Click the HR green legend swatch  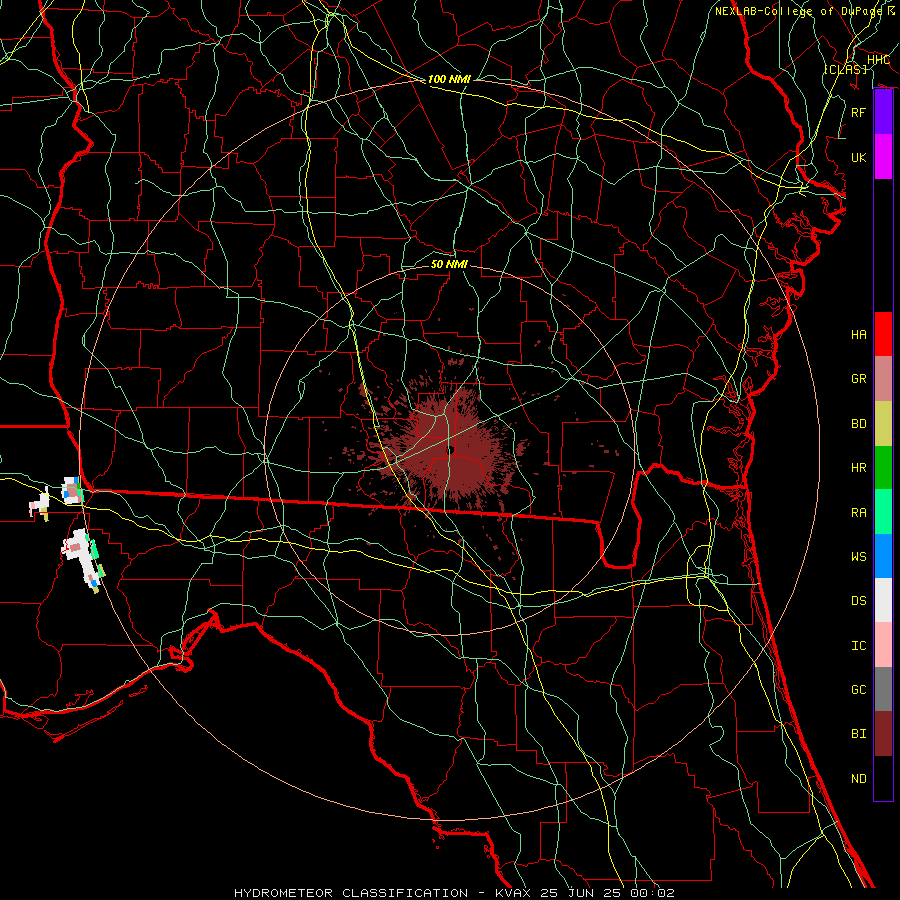883,467
